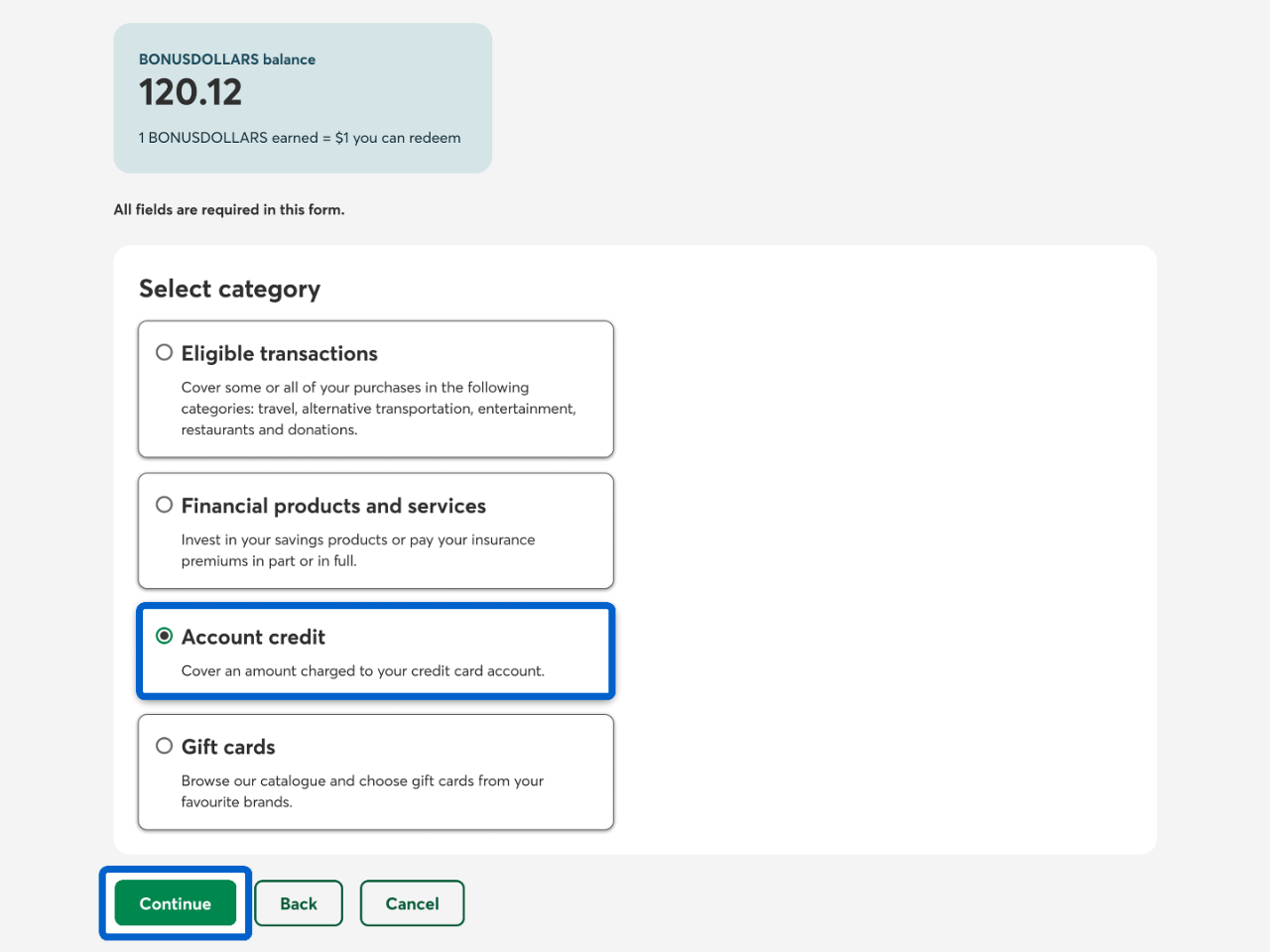This screenshot has height=952, width=1270.
Task: Click the 'BONUSDOLLARS balance' label
Action: tap(227, 59)
